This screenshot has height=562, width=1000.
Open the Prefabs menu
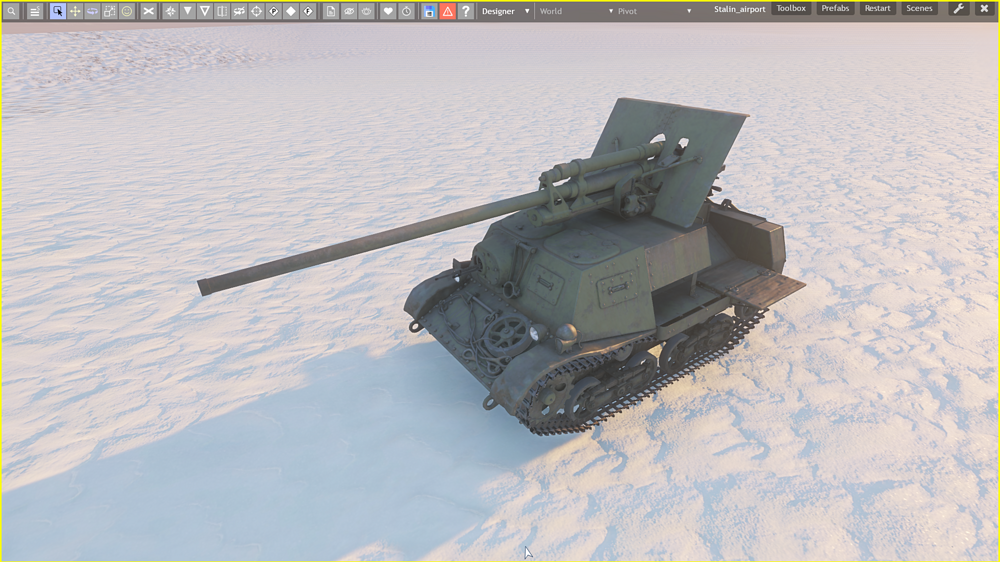[x=835, y=9]
